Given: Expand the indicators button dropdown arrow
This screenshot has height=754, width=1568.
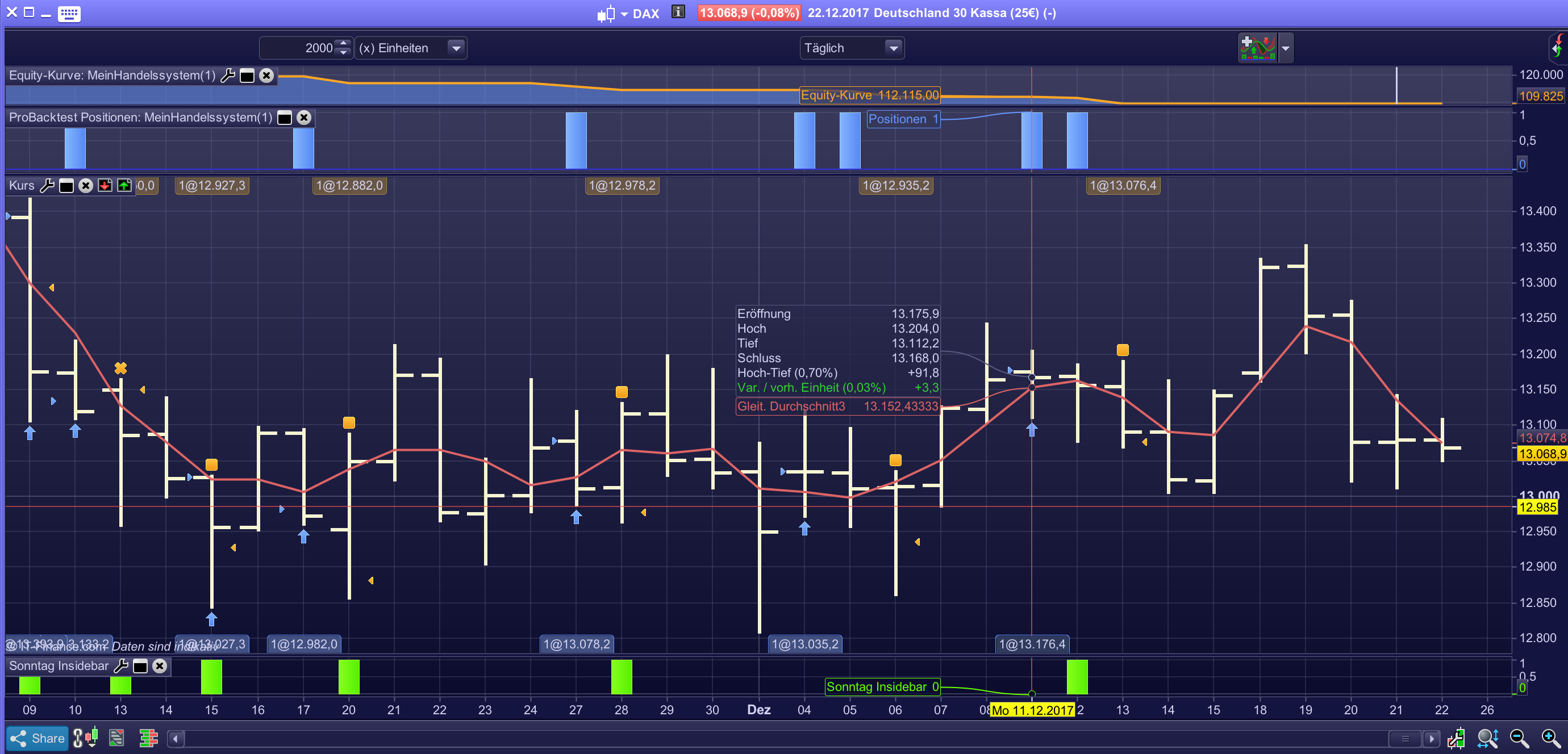Looking at the screenshot, I should pos(1285,48).
